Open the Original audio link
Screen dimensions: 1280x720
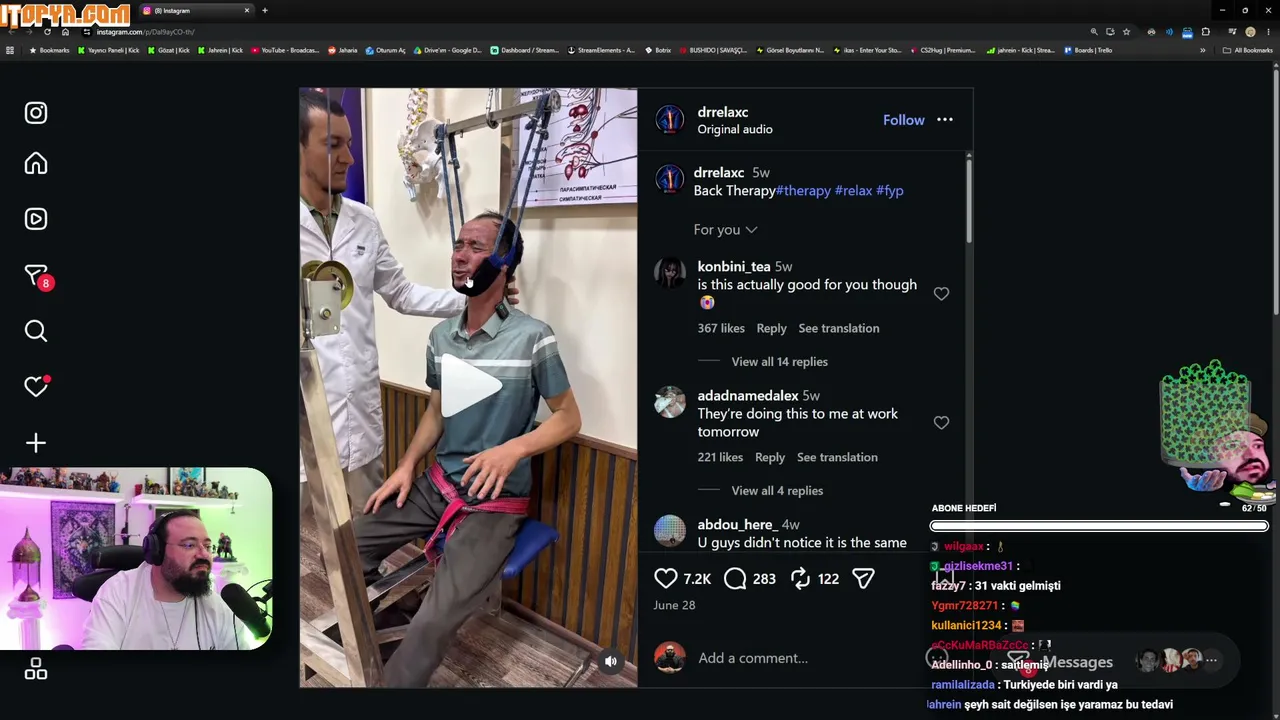click(x=735, y=130)
